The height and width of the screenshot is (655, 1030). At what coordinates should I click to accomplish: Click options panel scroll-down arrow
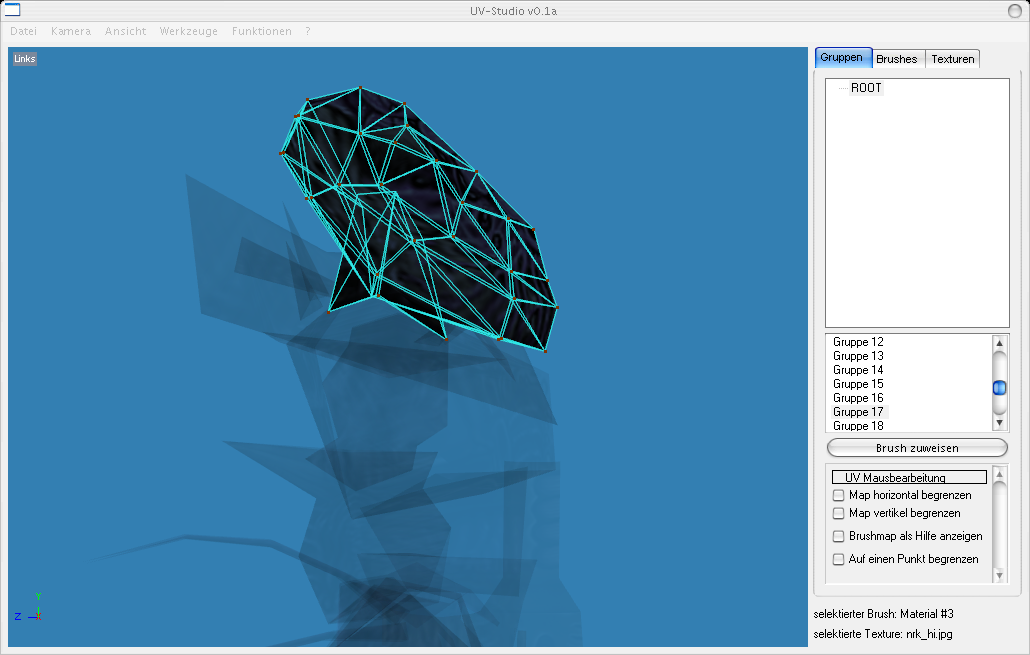[999, 576]
